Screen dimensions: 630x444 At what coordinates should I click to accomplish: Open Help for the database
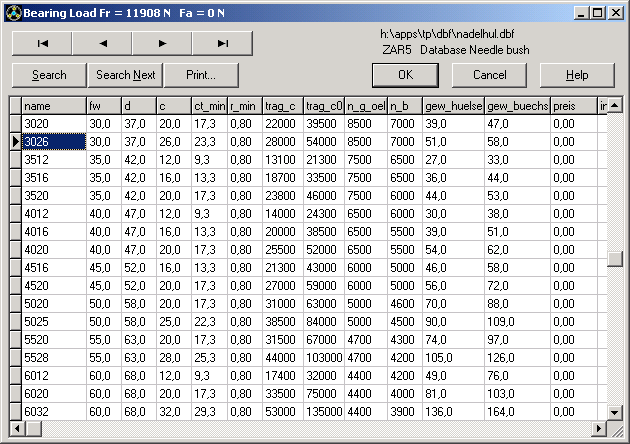[x=577, y=75]
